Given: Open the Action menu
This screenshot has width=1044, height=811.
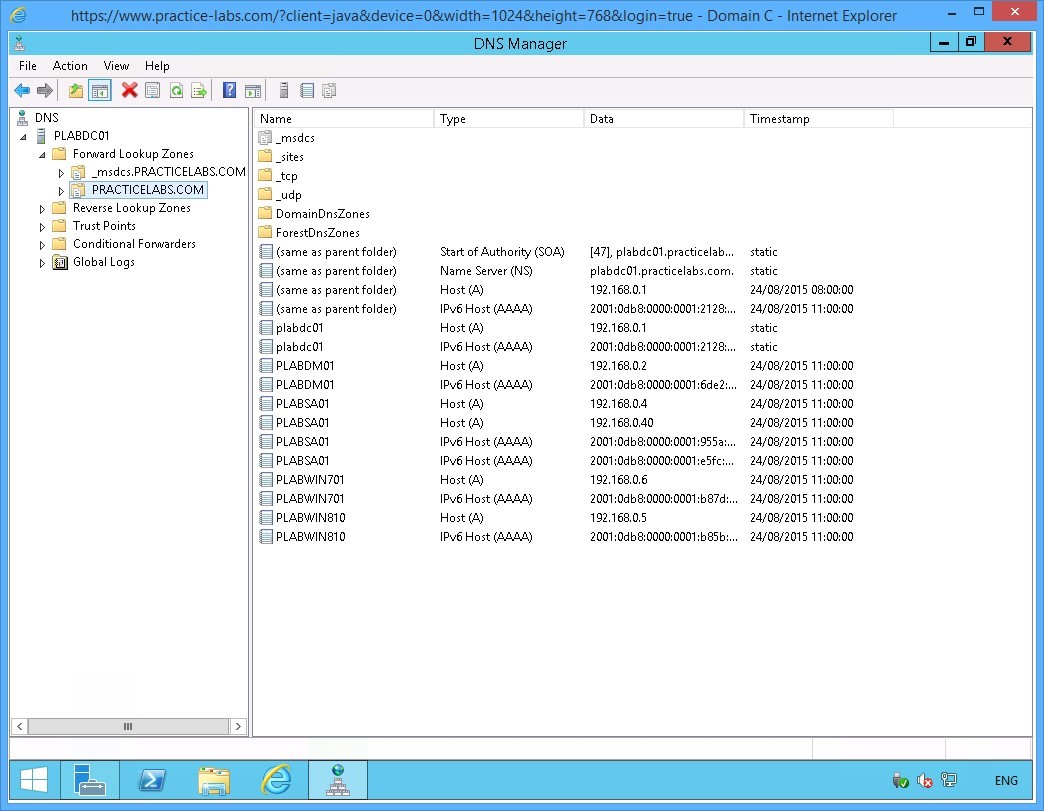Looking at the screenshot, I should point(70,66).
